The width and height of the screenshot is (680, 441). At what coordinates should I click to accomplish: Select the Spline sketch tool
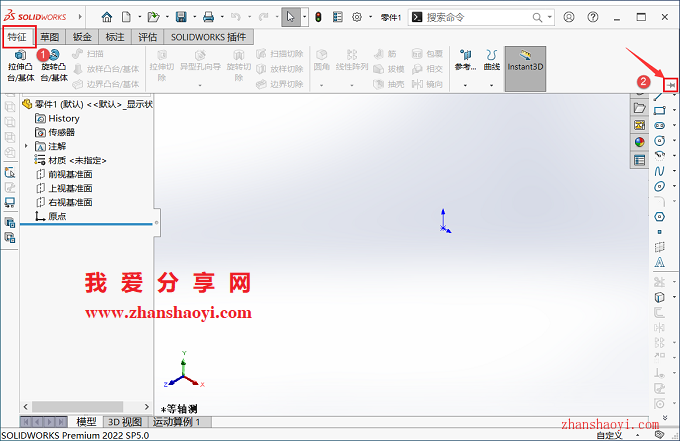[x=659, y=171]
